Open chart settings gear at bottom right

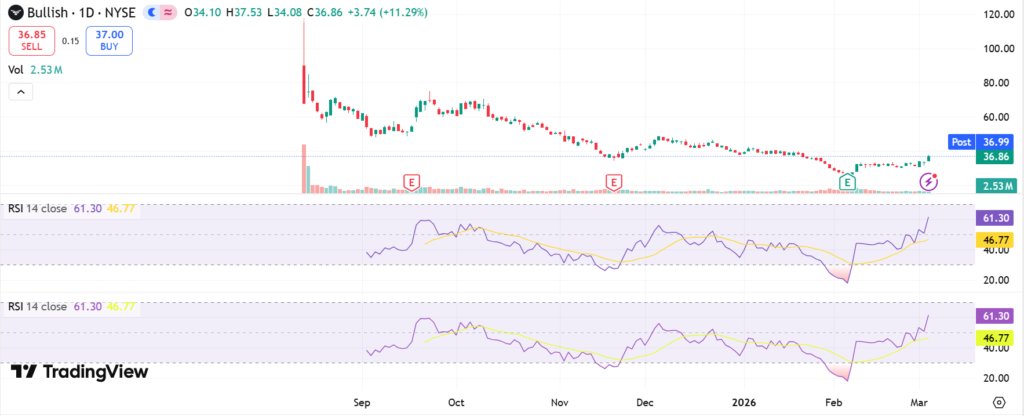tap(997, 400)
